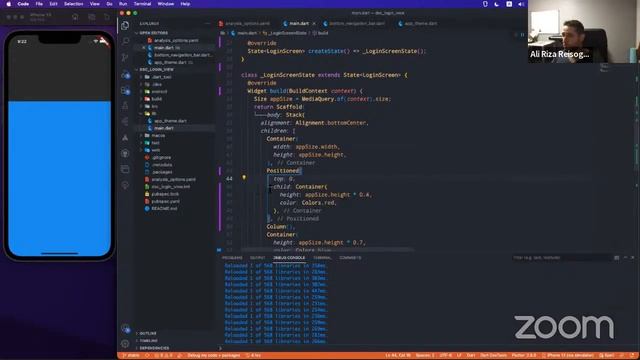Viewport: 640px width, 360px height.
Task: Open README.md in the file tree
Action: coord(164,209)
